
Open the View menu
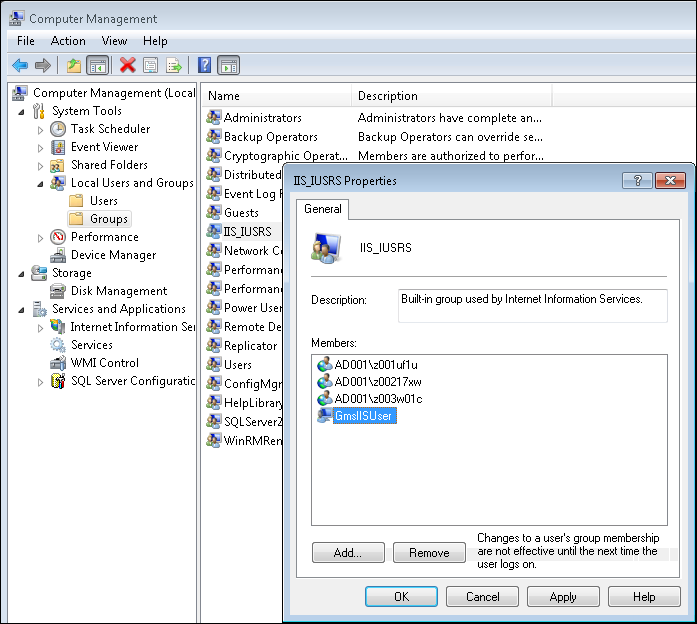point(114,41)
